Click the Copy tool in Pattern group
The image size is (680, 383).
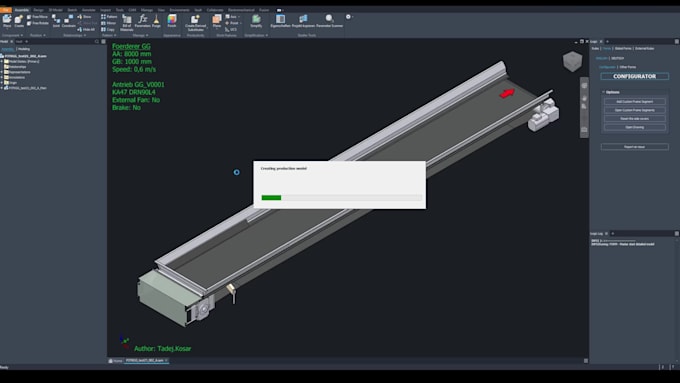click(108, 29)
